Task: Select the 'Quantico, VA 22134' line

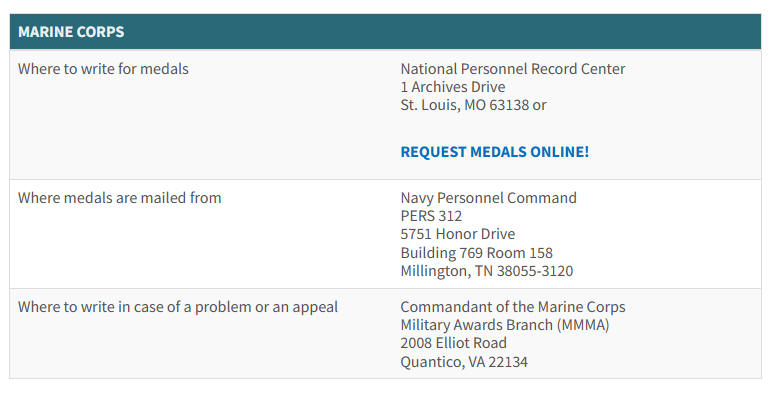Action: click(464, 362)
